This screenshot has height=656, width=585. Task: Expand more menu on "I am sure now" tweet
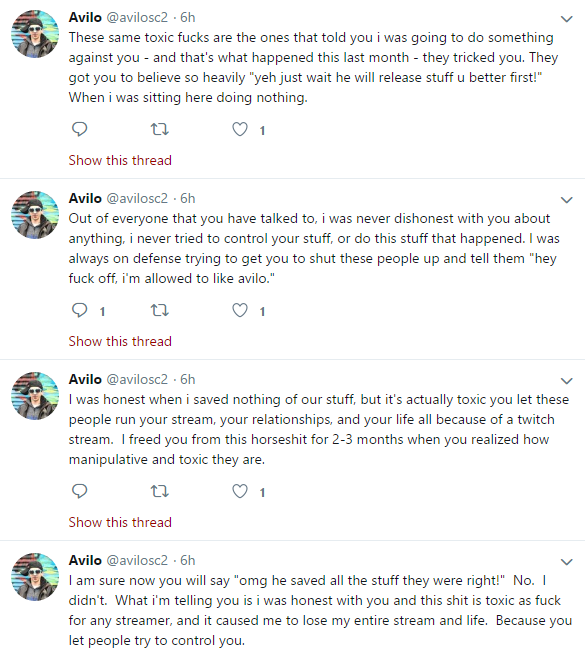tap(567, 562)
